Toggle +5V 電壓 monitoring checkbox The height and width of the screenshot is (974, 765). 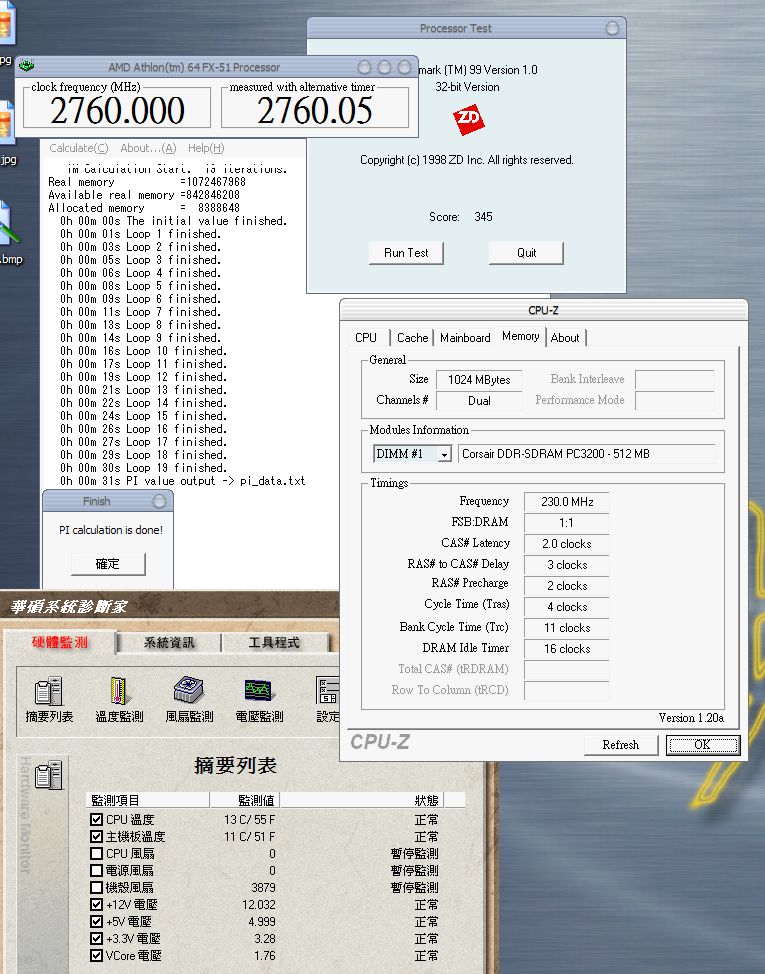96,921
